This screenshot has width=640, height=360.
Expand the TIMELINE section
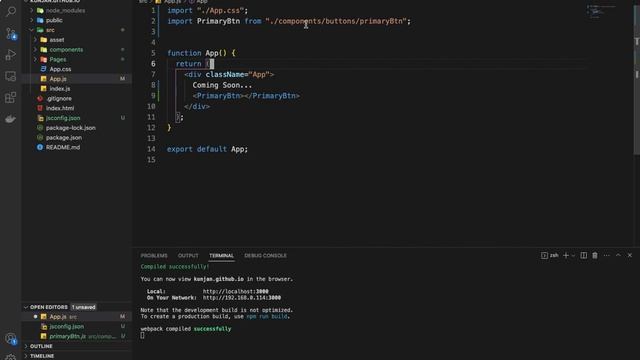[x=77, y=356]
